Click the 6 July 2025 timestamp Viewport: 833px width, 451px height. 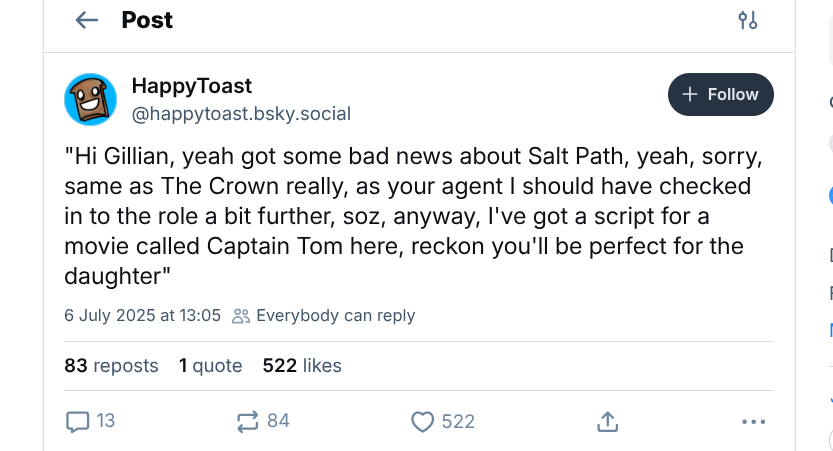pyautogui.click(x=142, y=315)
